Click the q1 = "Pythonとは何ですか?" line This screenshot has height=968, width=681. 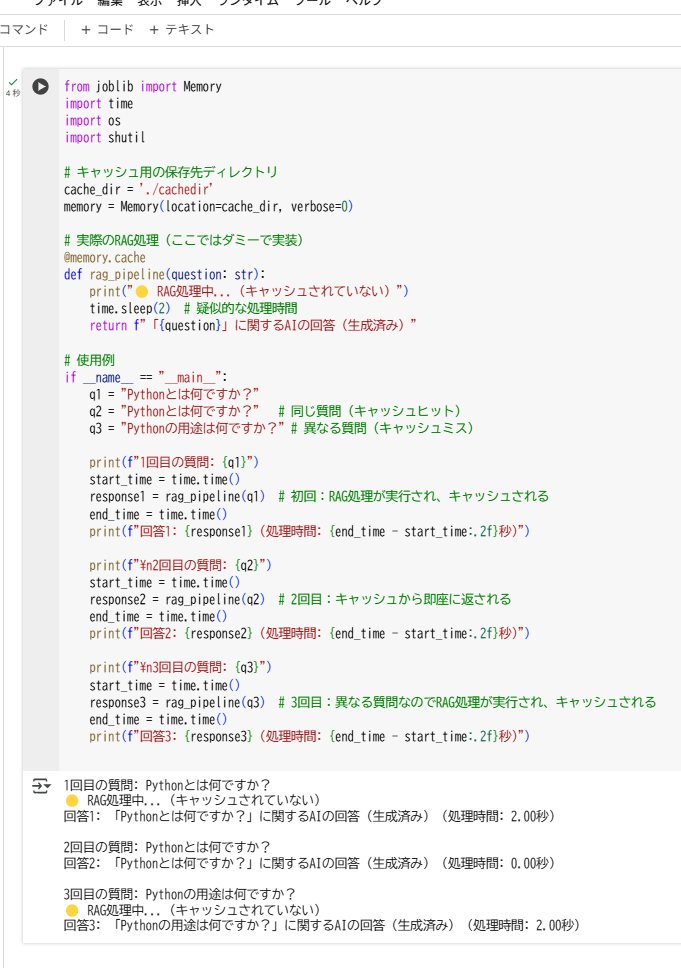pyautogui.click(x=174, y=394)
